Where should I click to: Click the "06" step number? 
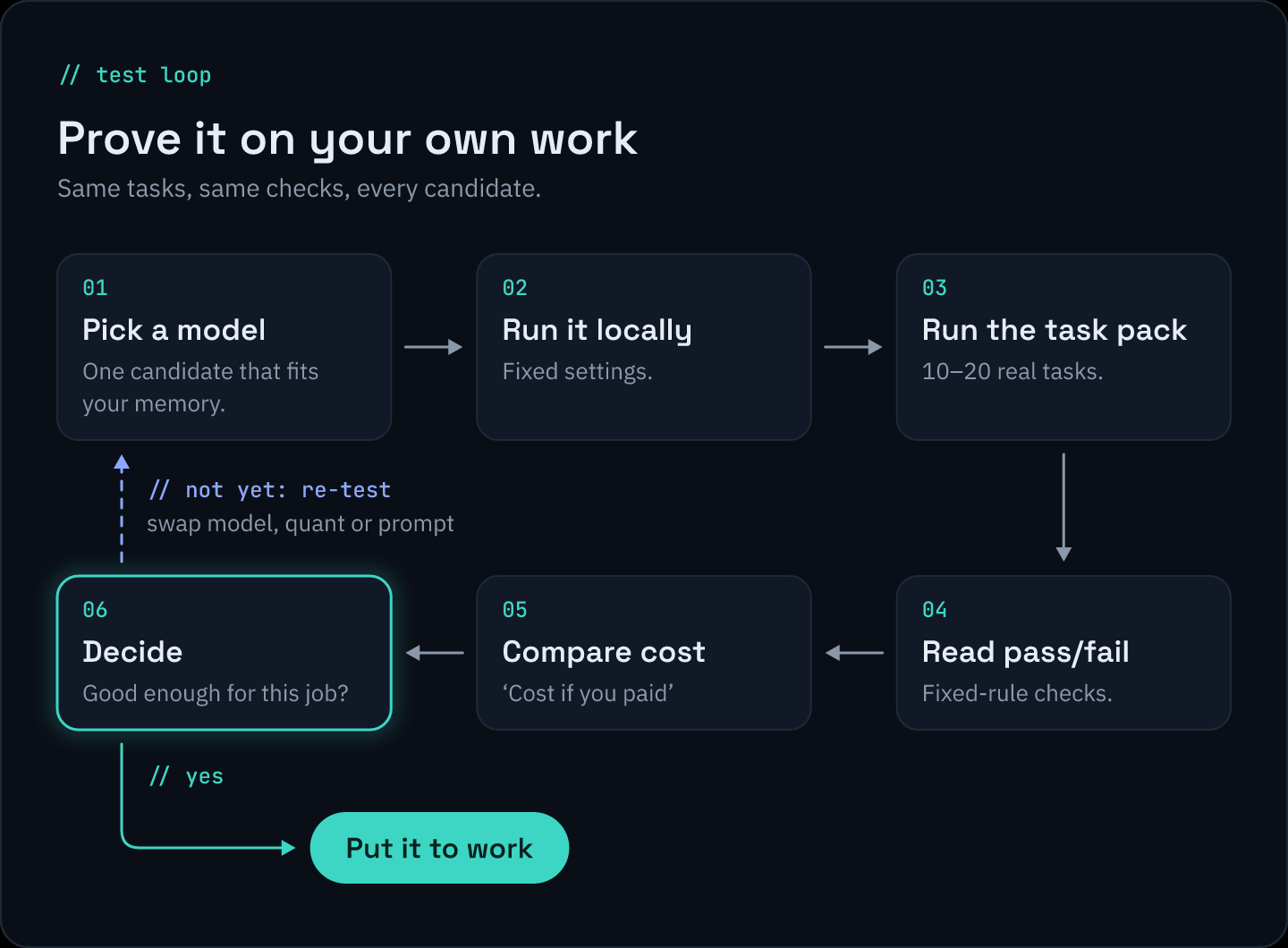(x=95, y=610)
